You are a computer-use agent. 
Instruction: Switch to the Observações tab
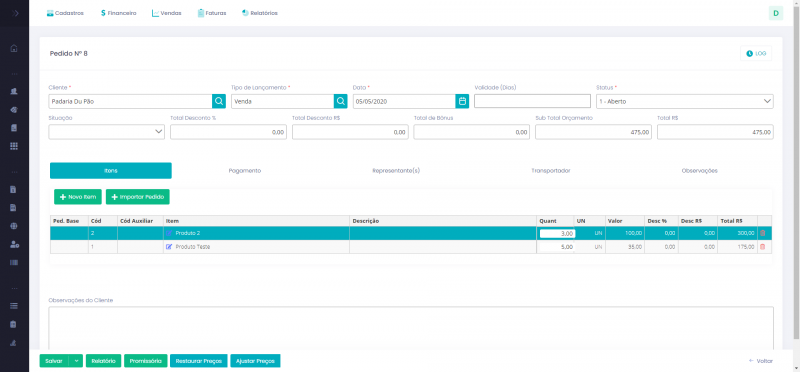click(x=699, y=170)
